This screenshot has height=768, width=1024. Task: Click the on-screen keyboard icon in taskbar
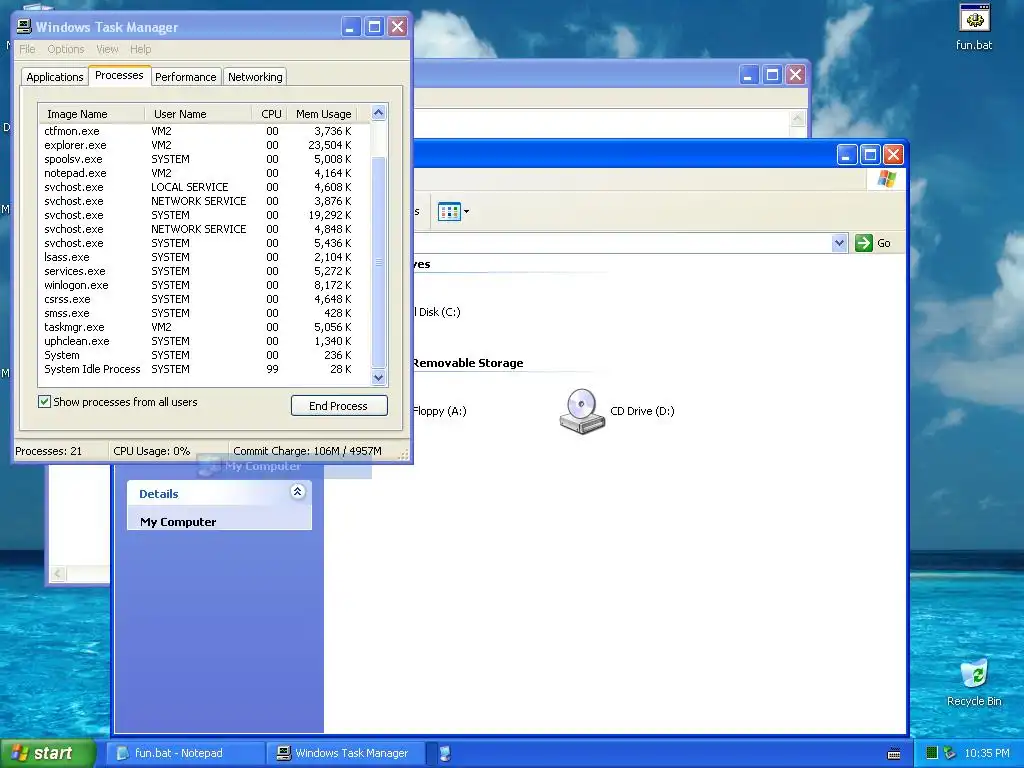pos(894,754)
